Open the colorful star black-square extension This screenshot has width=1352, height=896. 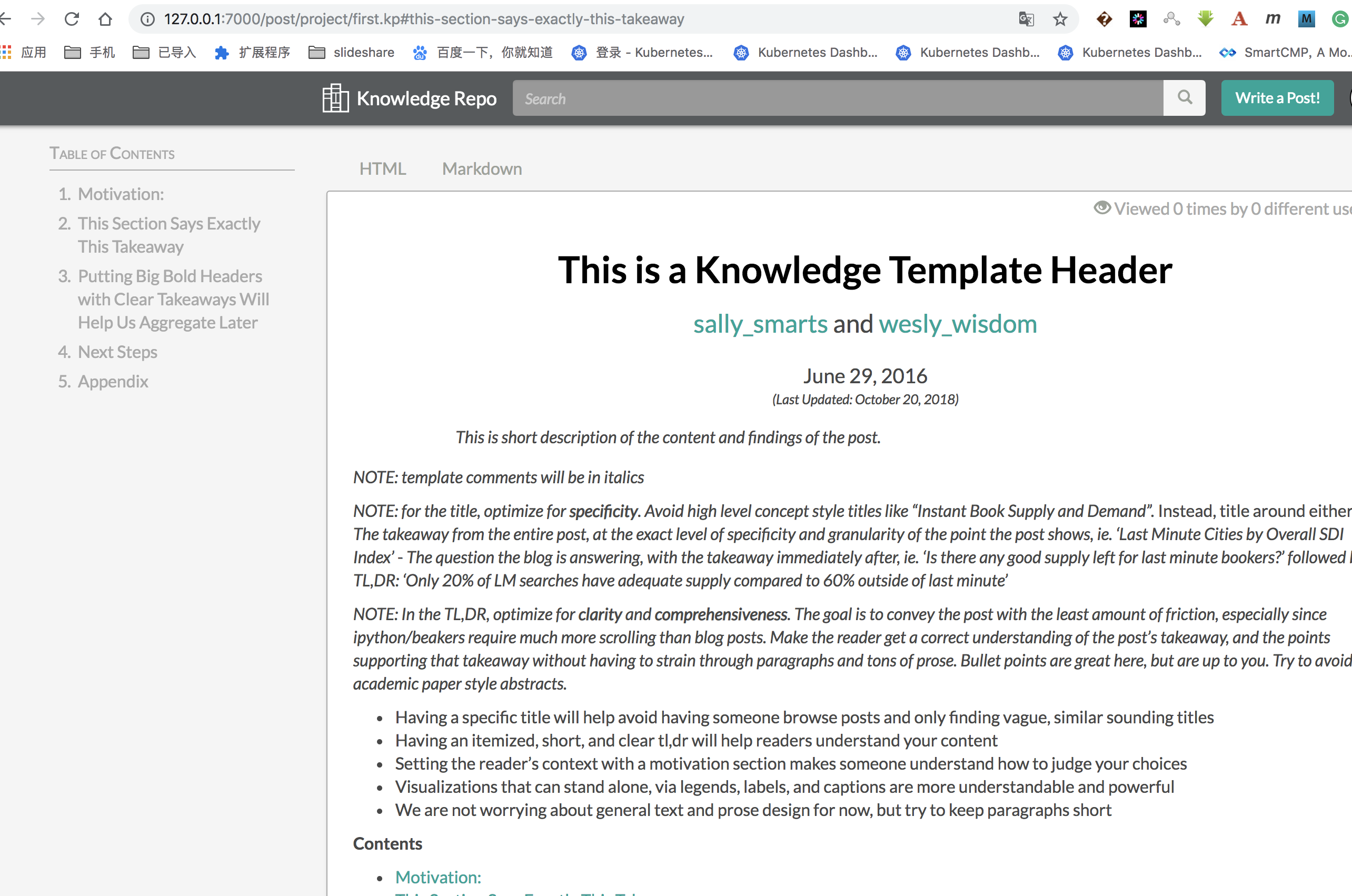[x=1138, y=19]
